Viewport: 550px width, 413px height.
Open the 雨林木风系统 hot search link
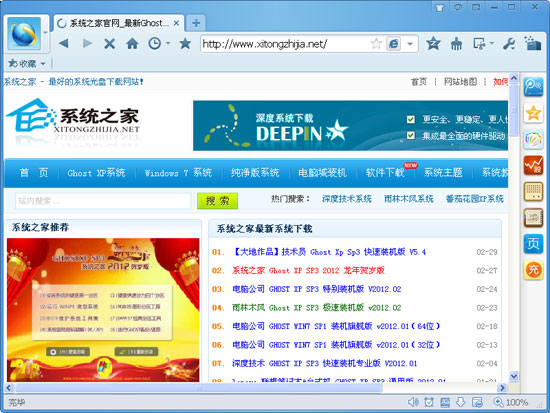(409, 199)
